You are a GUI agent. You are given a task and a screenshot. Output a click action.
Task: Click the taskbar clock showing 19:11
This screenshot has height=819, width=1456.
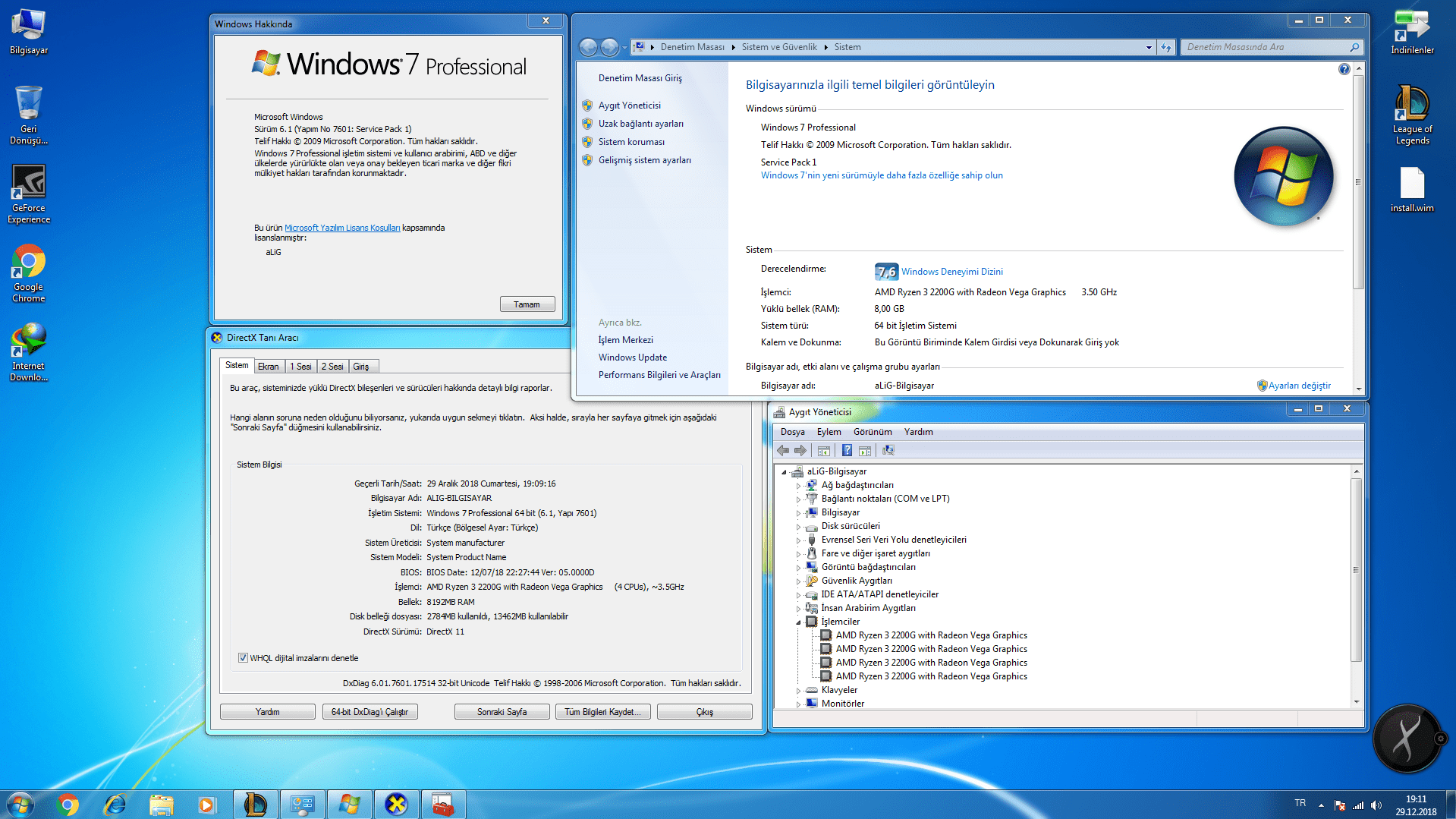tap(1416, 805)
